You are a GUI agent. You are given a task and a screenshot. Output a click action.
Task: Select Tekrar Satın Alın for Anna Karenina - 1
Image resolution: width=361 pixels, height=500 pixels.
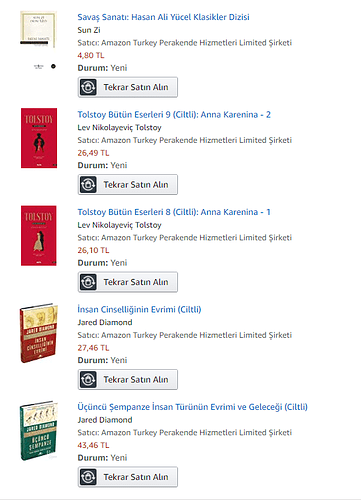click(128, 282)
